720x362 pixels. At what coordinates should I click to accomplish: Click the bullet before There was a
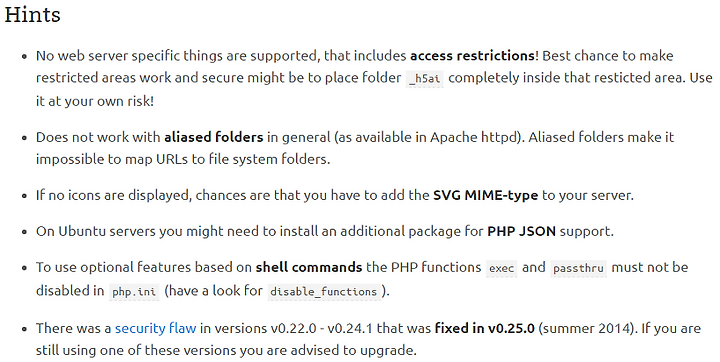coord(24,329)
